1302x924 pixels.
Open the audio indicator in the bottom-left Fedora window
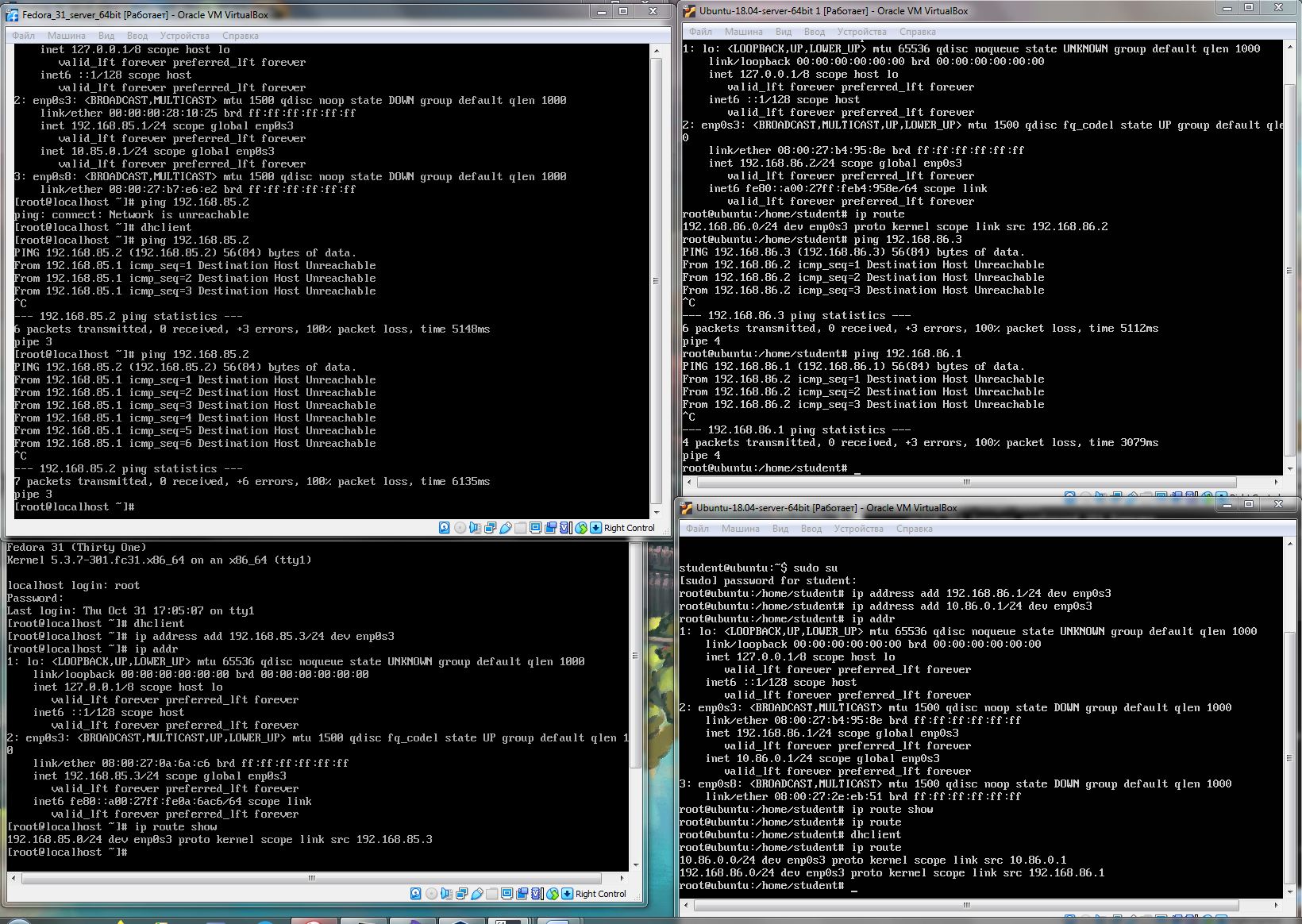(446, 894)
